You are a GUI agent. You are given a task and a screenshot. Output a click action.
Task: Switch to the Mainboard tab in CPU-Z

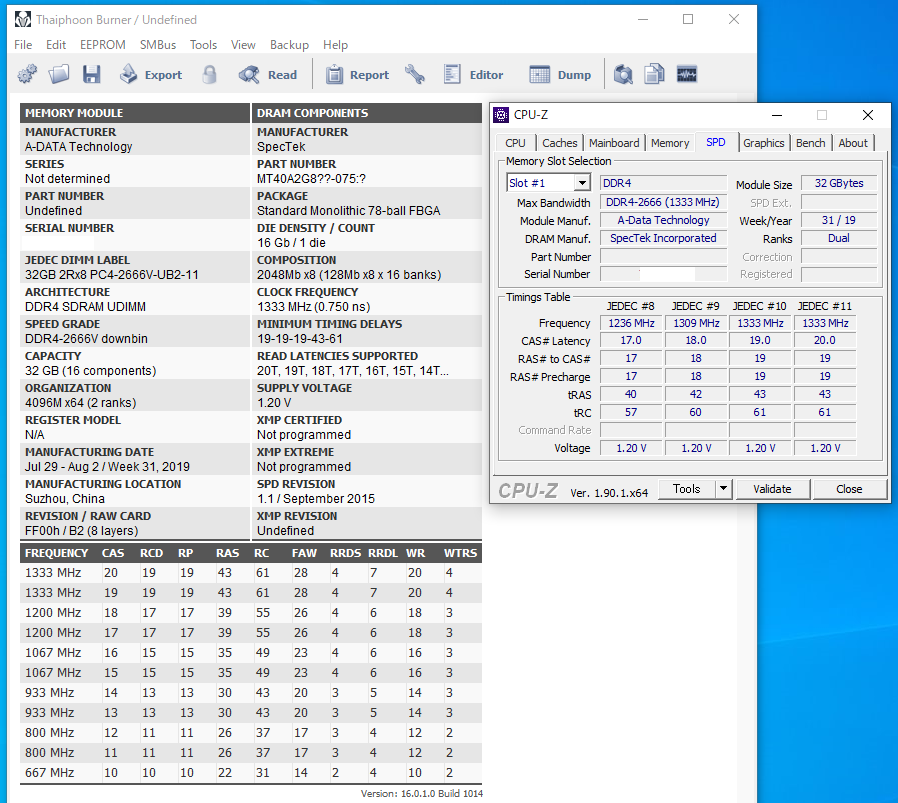614,143
